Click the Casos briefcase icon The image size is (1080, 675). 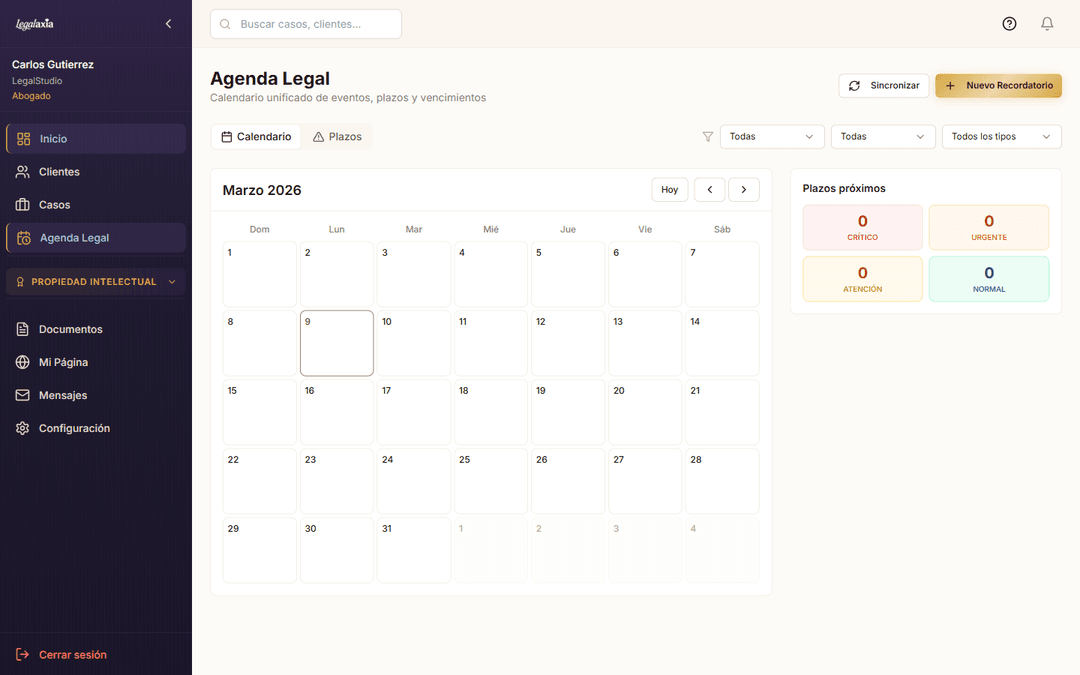coord(22,204)
